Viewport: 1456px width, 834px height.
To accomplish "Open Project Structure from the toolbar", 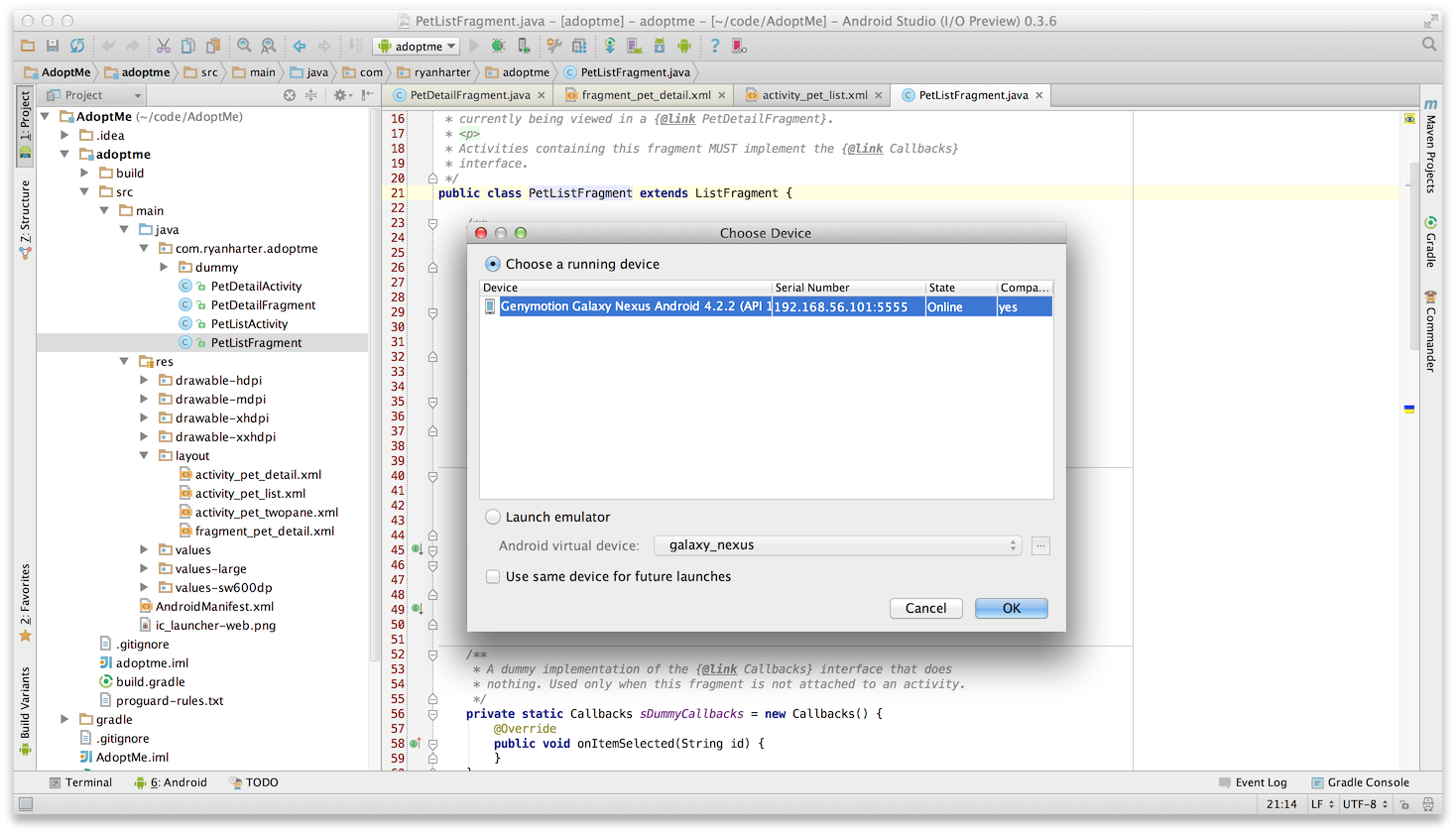I will pyautogui.click(x=579, y=46).
